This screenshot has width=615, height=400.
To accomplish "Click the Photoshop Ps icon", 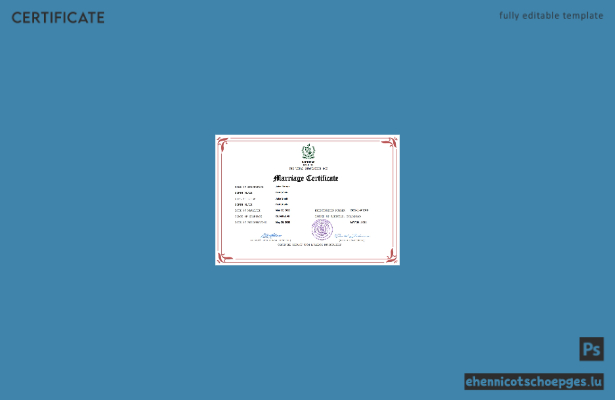I will tap(591, 349).
